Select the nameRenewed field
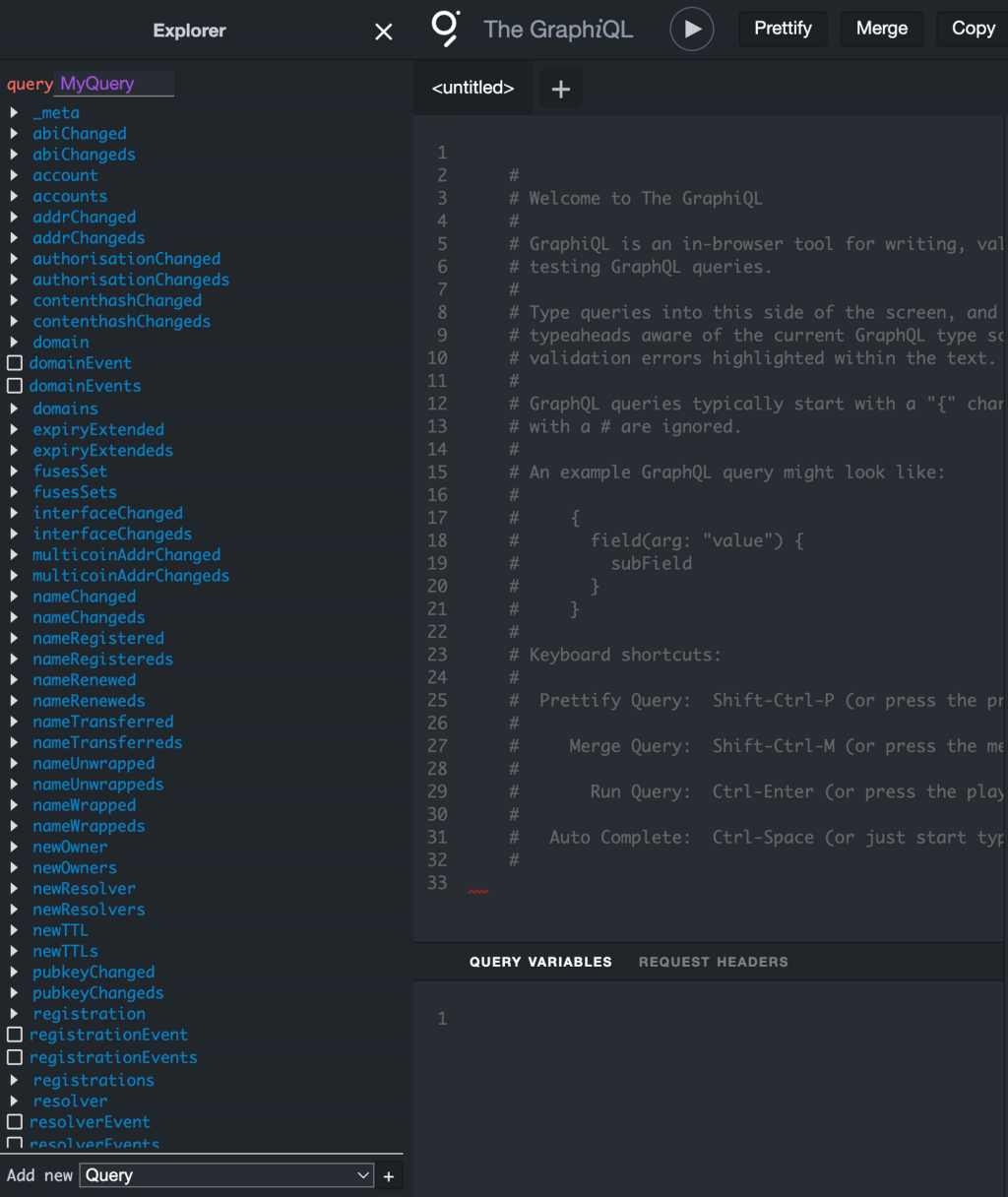This screenshot has width=1008, height=1197. [85, 680]
